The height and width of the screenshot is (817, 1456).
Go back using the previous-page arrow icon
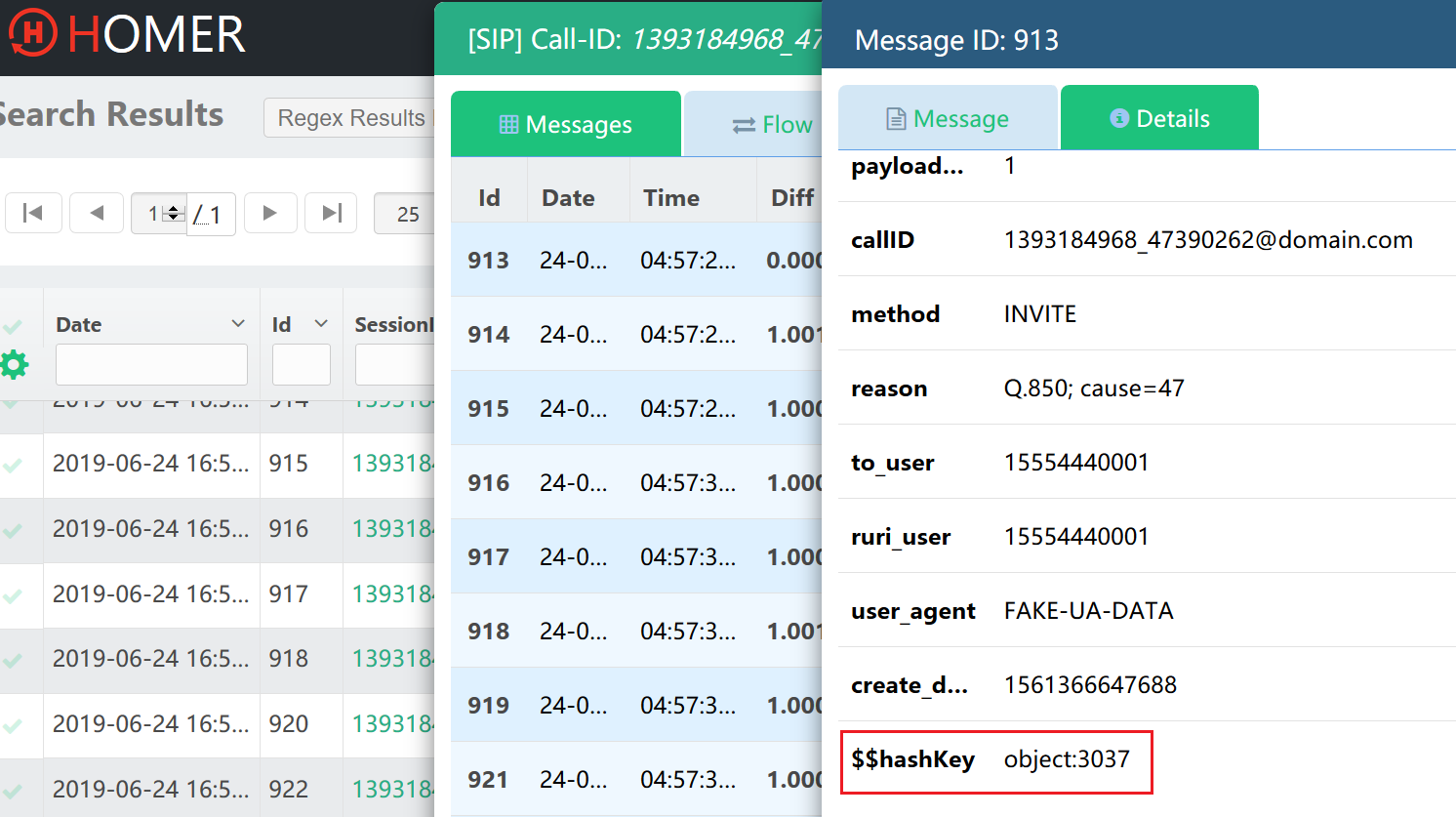(96, 213)
